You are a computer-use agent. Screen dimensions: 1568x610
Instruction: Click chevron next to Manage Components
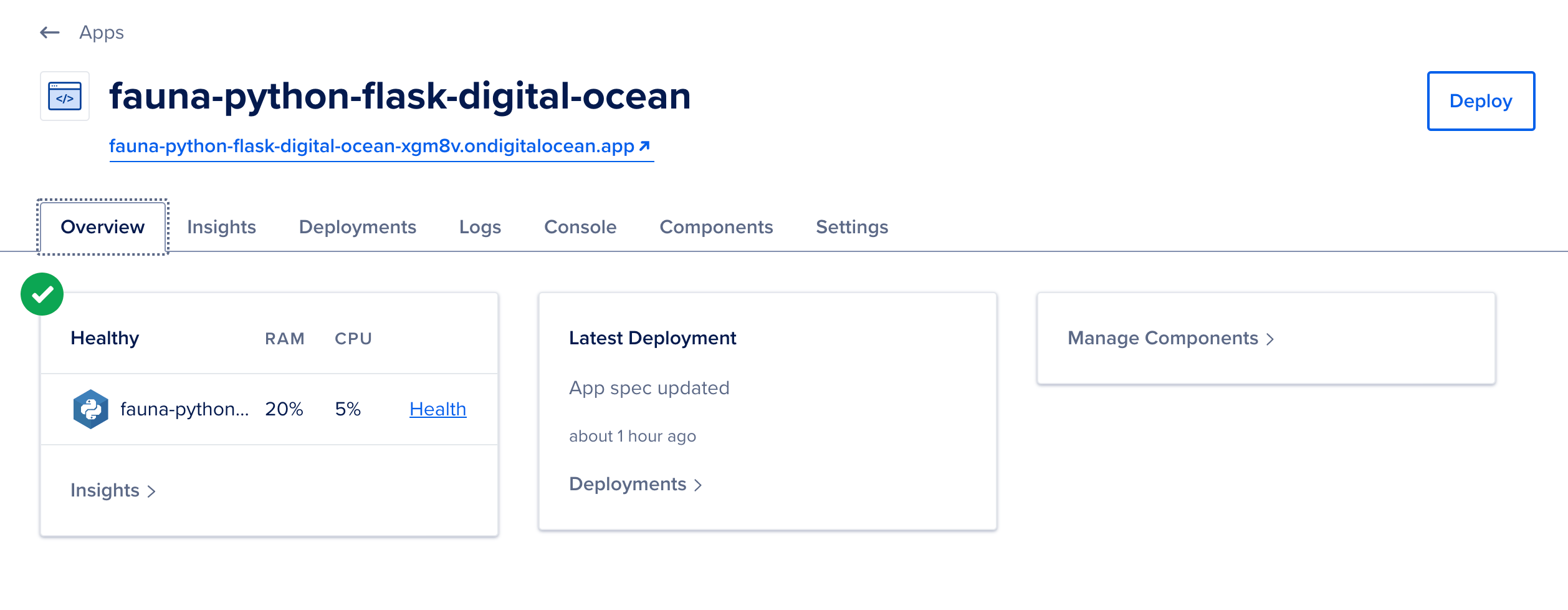tap(1269, 339)
